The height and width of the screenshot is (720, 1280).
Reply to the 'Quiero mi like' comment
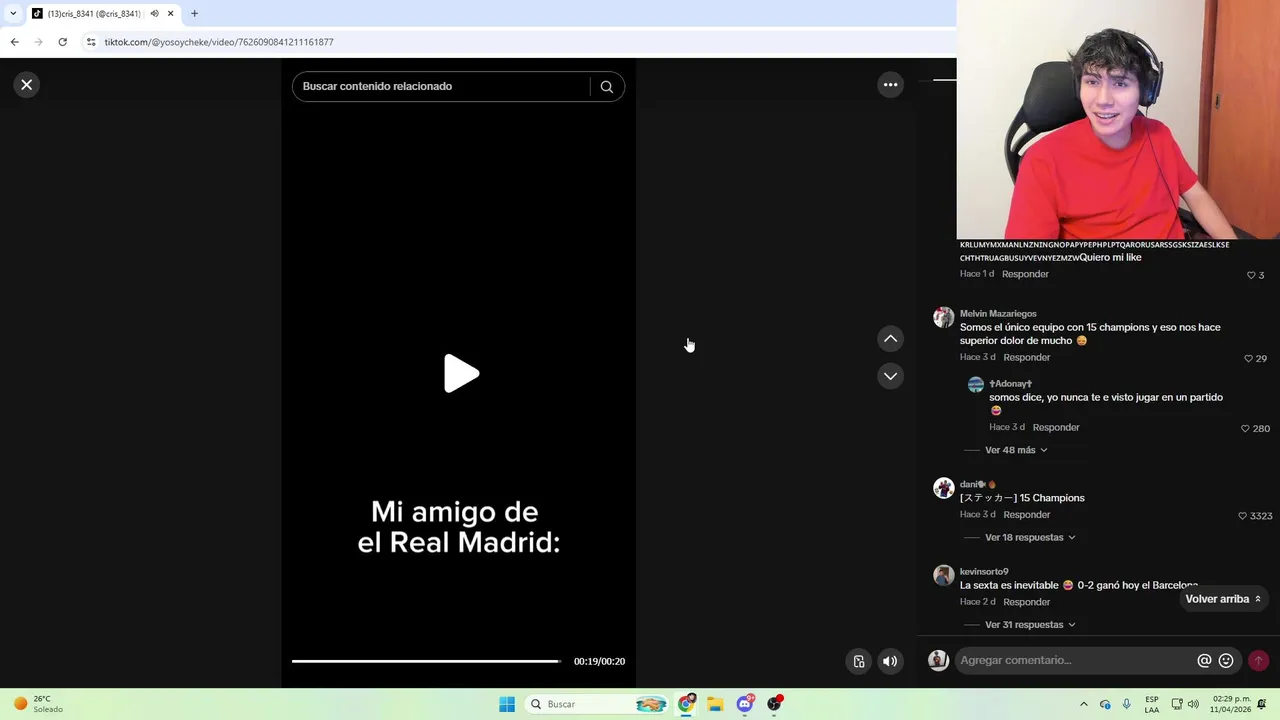1025,274
